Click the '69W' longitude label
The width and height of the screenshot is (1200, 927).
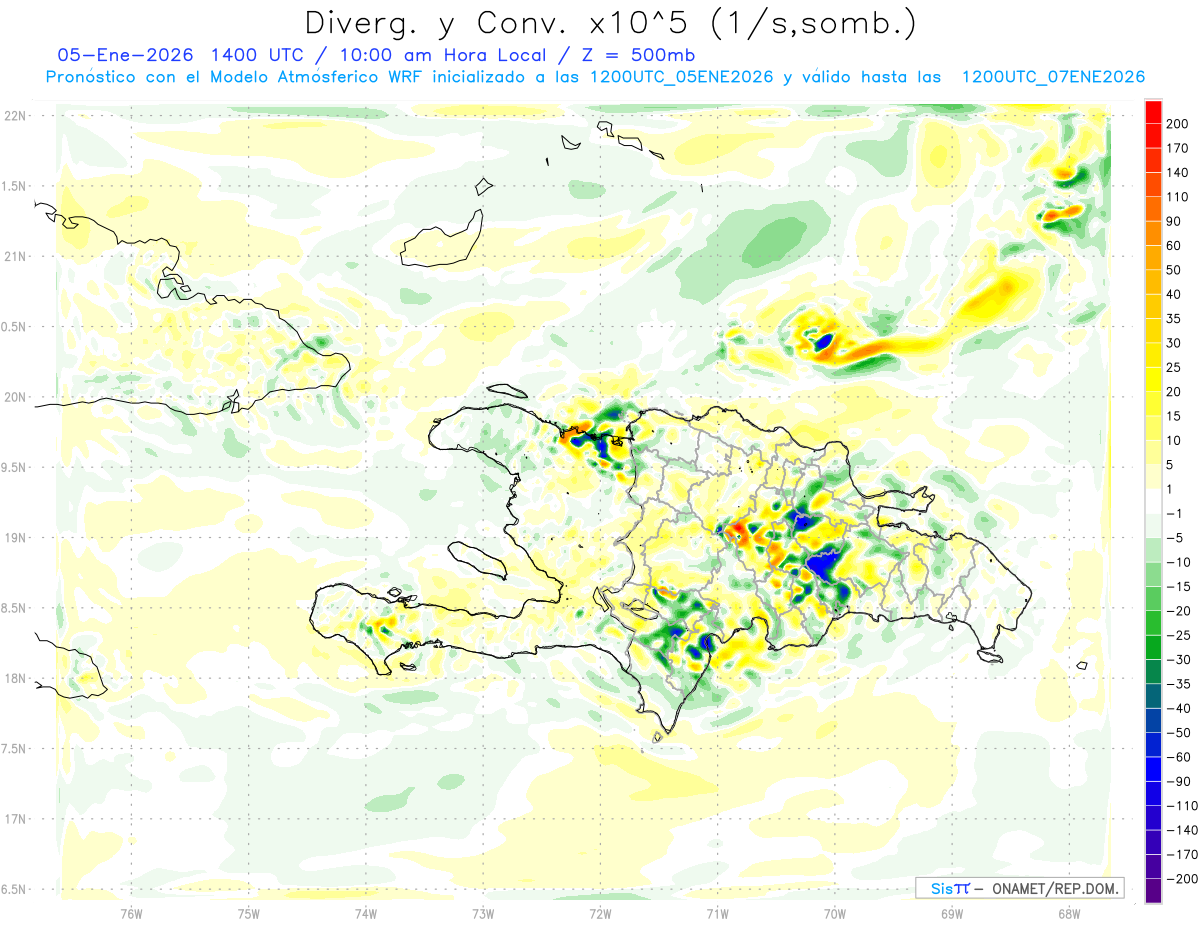[951, 912]
